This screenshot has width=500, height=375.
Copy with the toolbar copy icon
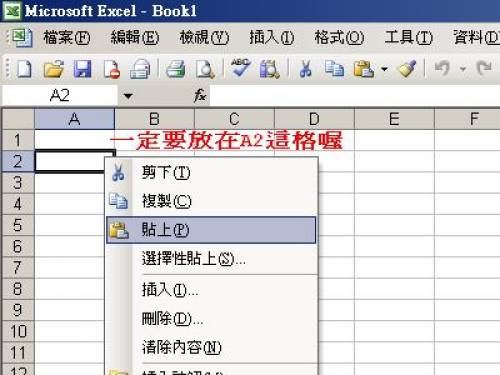click(x=334, y=69)
